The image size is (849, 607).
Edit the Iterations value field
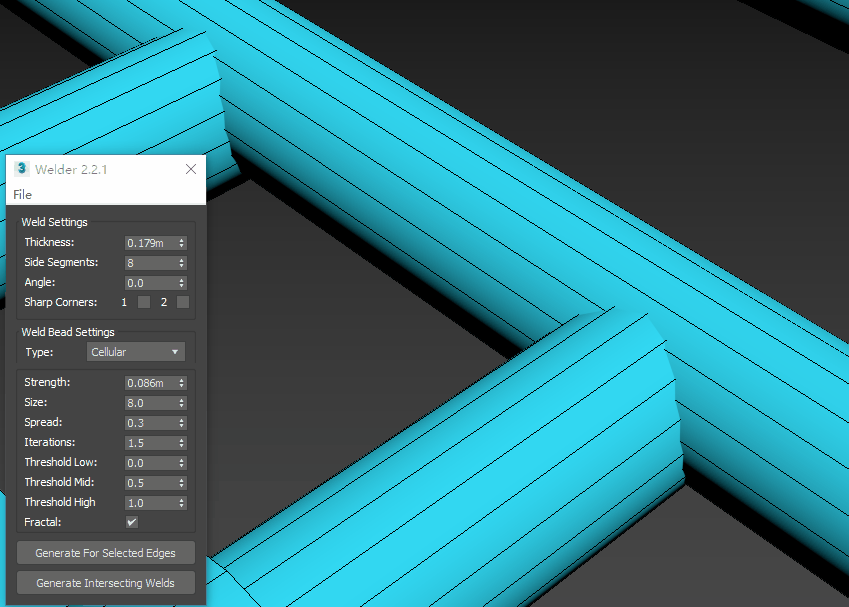pyautogui.click(x=151, y=443)
